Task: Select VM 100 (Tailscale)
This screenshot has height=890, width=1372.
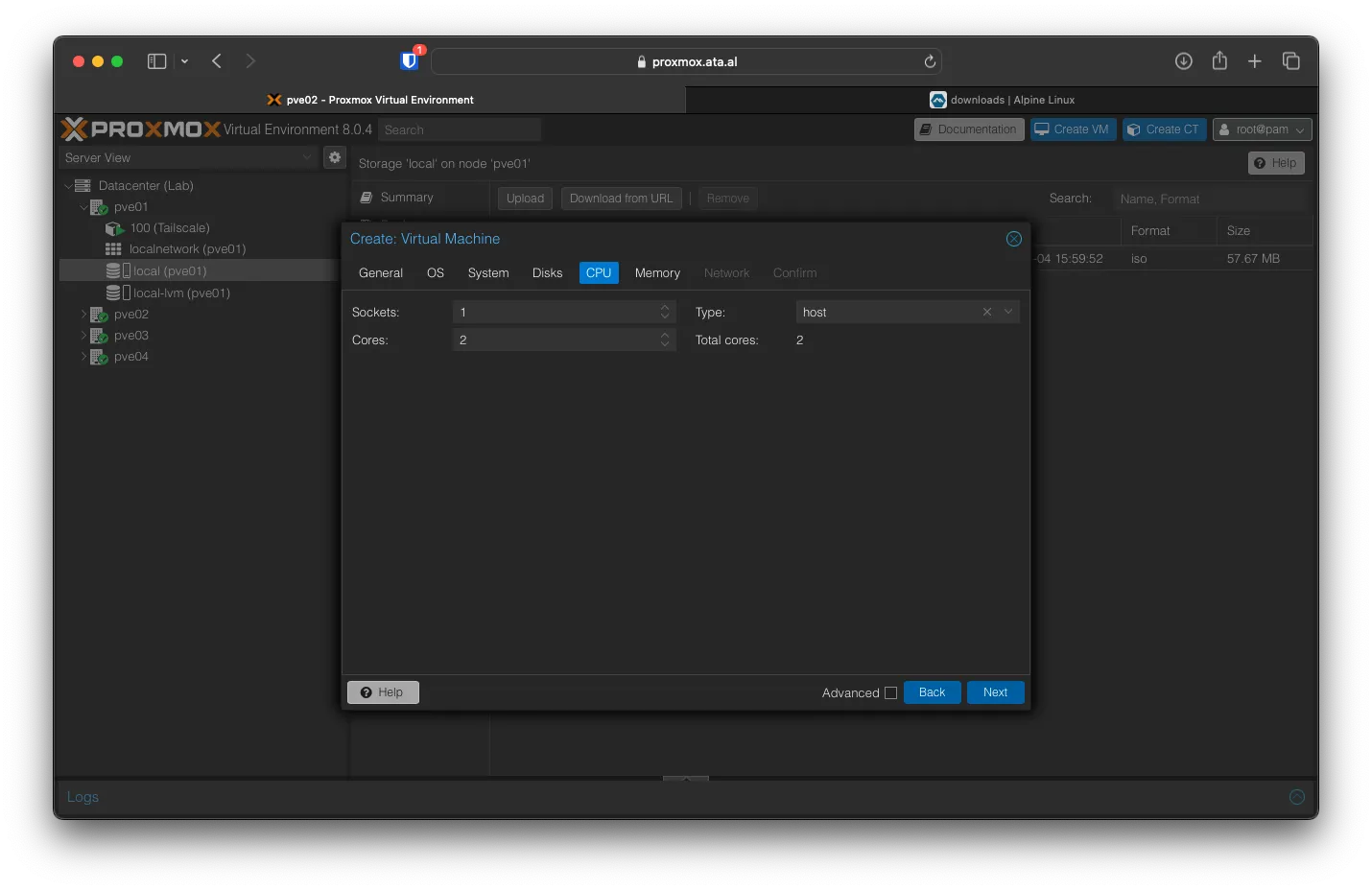Action: pyautogui.click(x=170, y=228)
